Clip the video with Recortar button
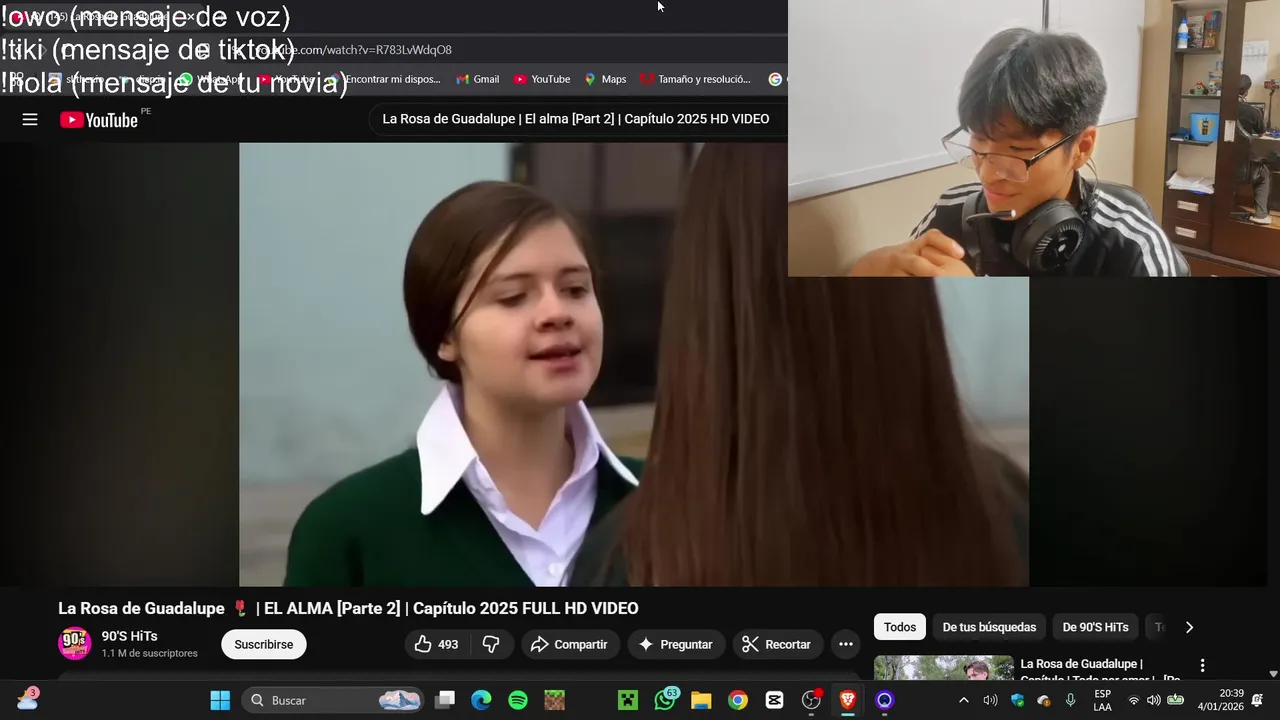The height and width of the screenshot is (720, 1280). click(777, 645)
